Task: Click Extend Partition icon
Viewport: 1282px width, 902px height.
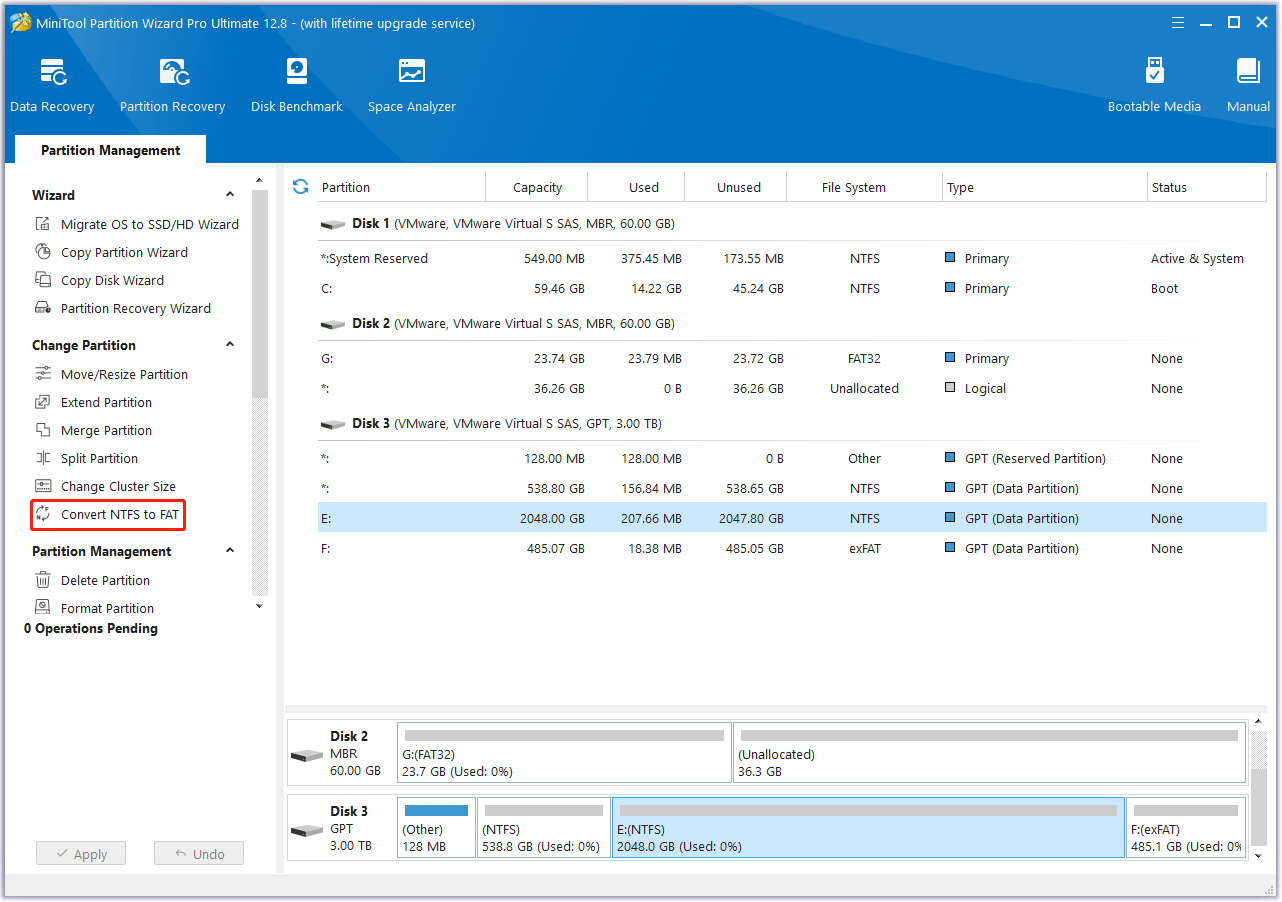Action: coord(43,402)
